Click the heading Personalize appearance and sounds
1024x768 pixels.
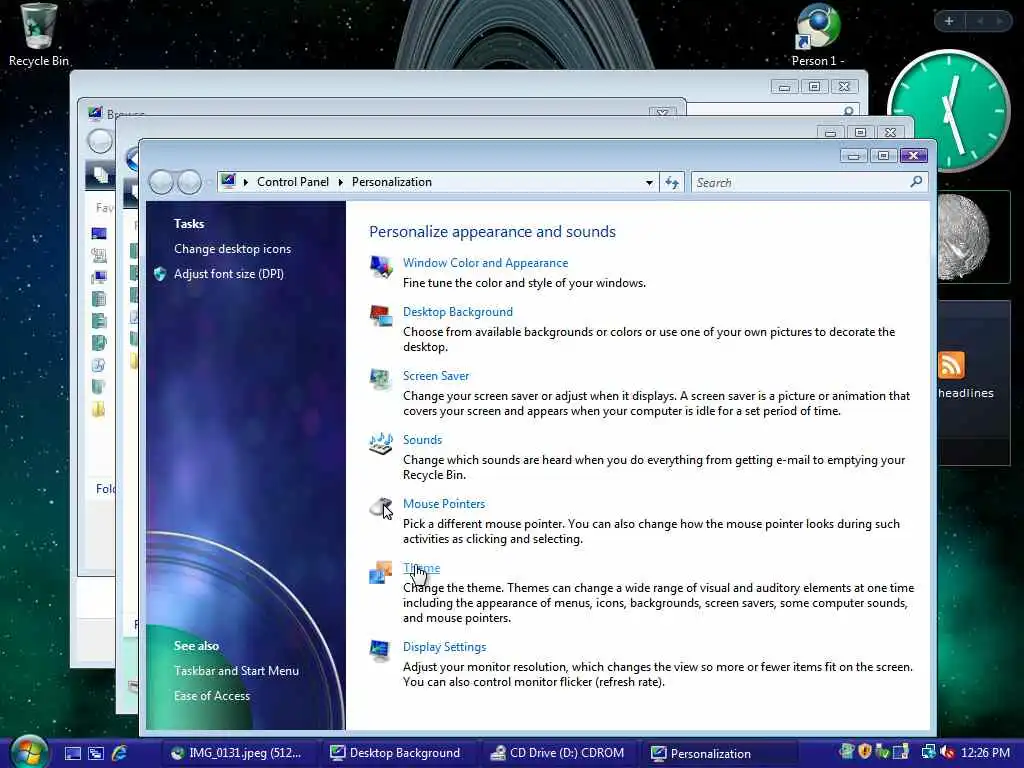[492, 231]
